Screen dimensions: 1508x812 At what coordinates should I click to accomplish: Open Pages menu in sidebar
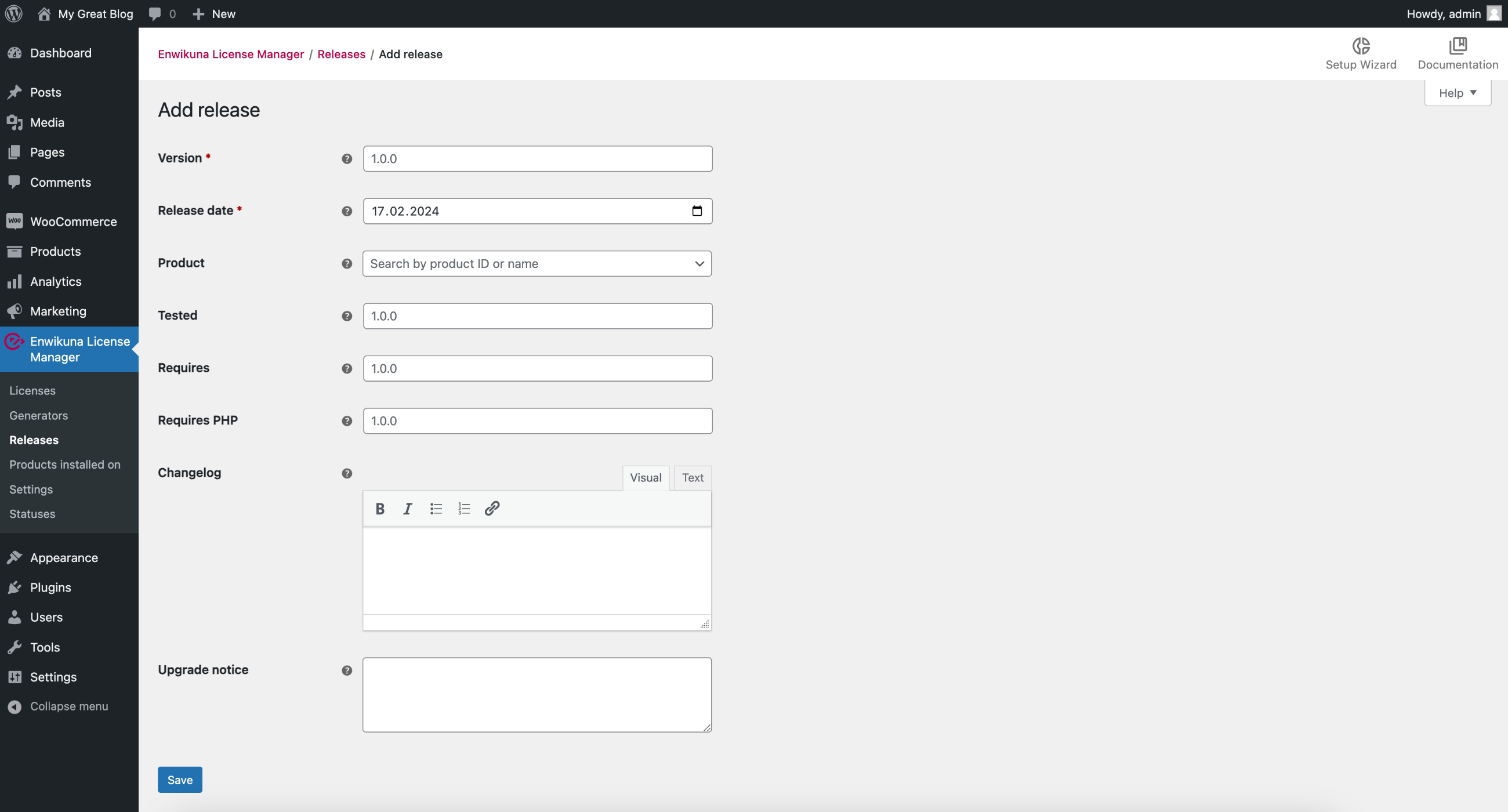pos(69,152)
